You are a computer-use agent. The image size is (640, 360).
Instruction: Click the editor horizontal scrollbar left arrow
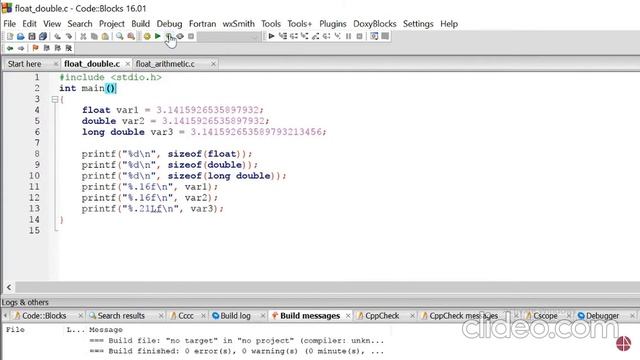tap(9, 287)
